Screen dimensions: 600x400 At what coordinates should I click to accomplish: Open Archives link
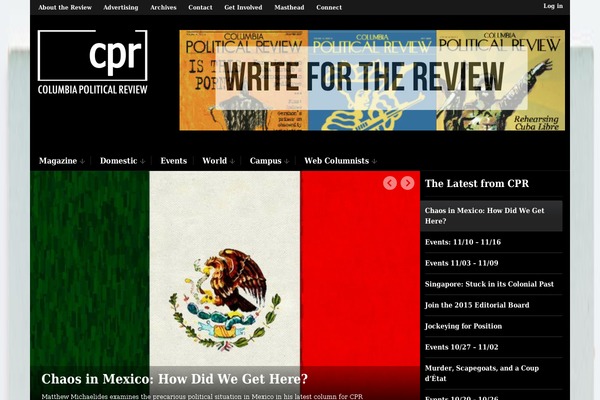coord(163,7)
